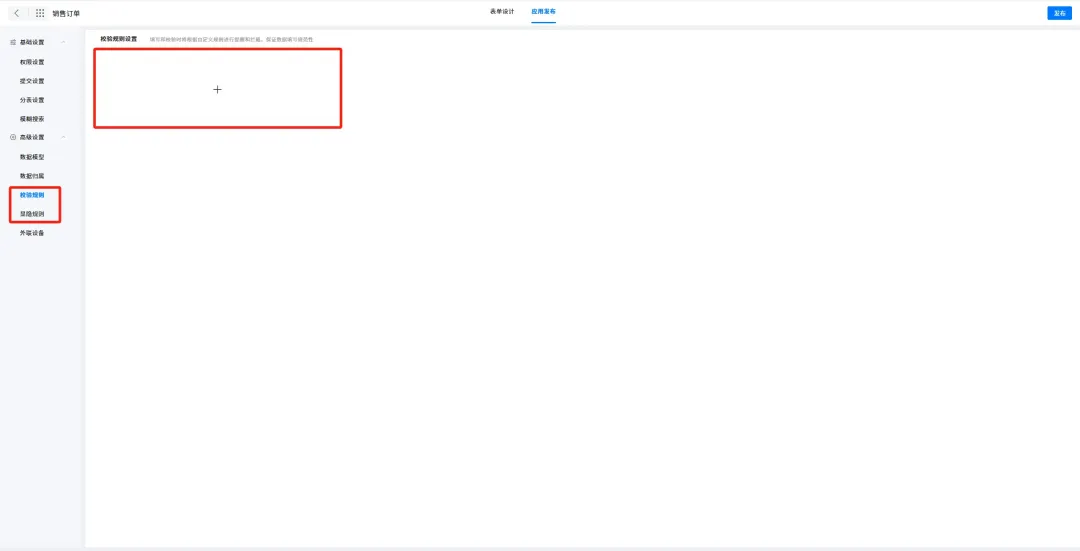Open 数据模型 under 高级设置
The height and width of the screenshot is (551, 1080).
coord(32,157)
